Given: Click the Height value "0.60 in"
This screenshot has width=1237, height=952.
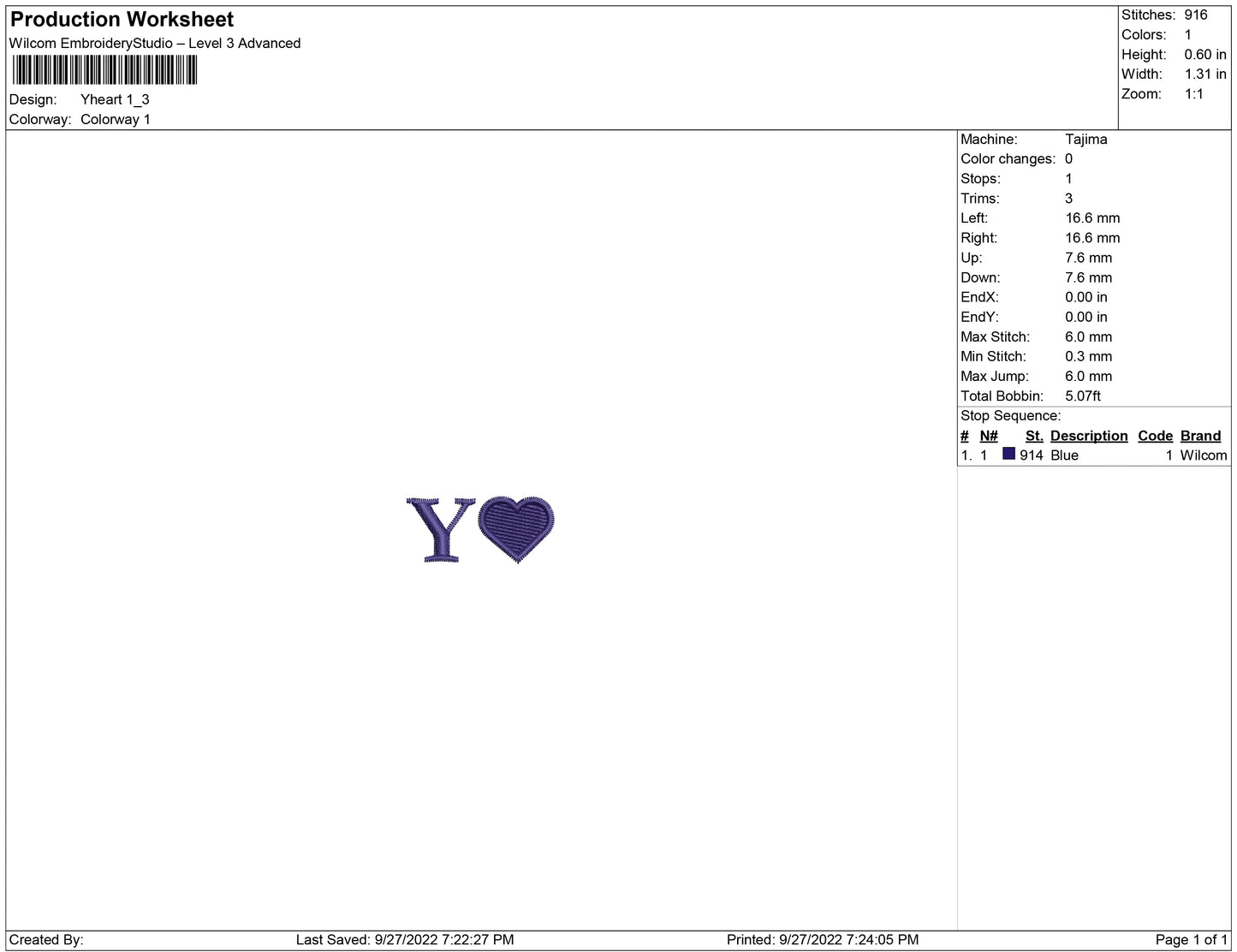Looking at the screenshot, I should click(x=1205, y=54).
